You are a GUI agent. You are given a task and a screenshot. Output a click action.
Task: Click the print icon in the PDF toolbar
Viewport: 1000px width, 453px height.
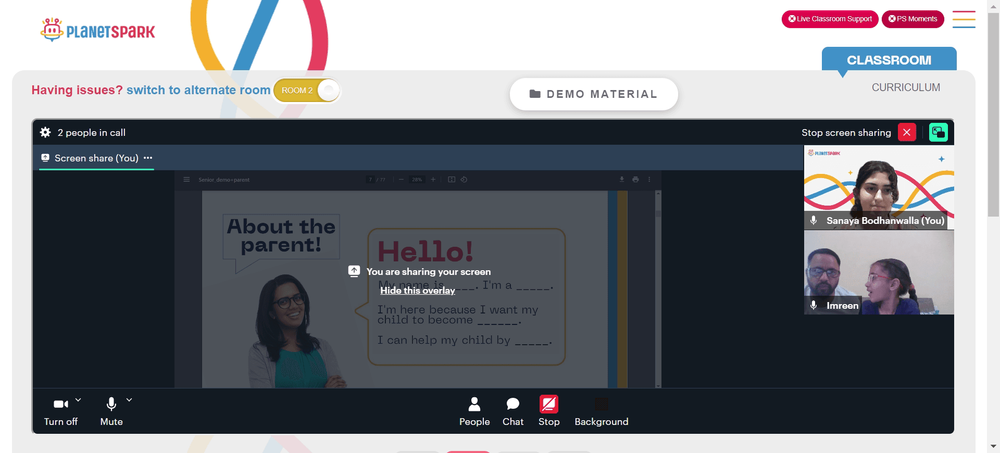(635, 179)
